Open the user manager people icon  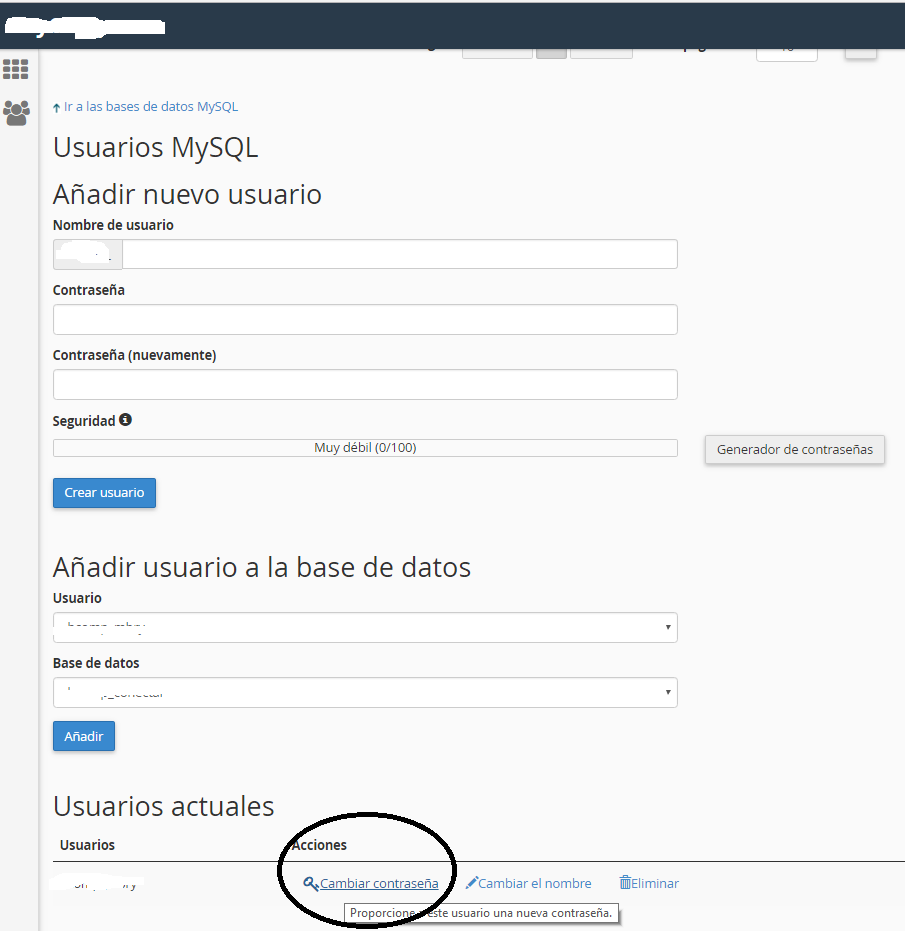pos(16,113)
